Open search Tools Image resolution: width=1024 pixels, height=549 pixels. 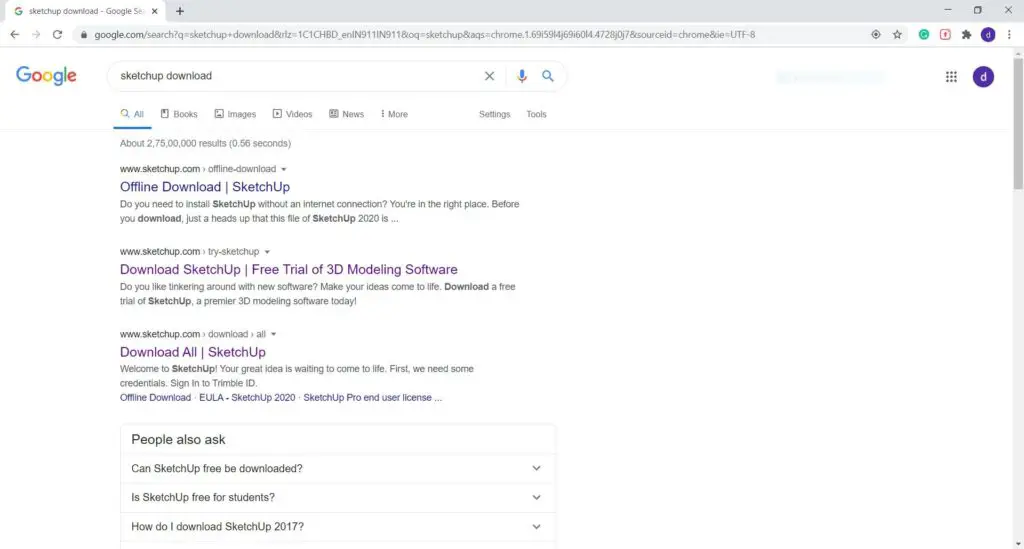point(536,114)
